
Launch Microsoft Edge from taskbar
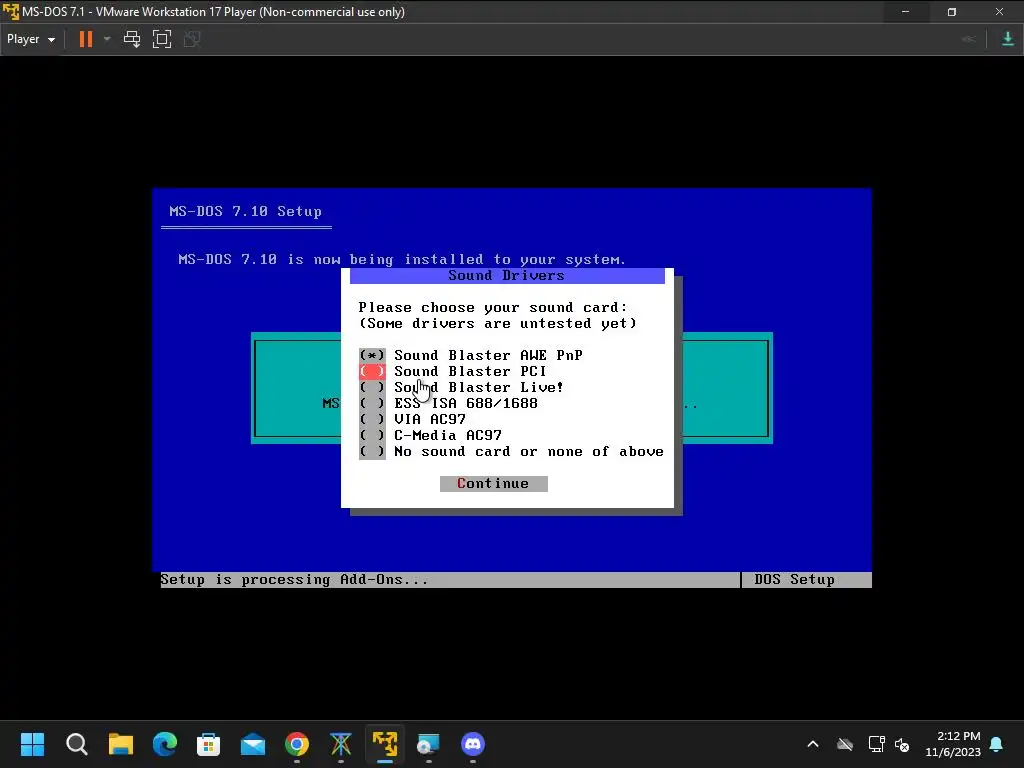(165, 744)
